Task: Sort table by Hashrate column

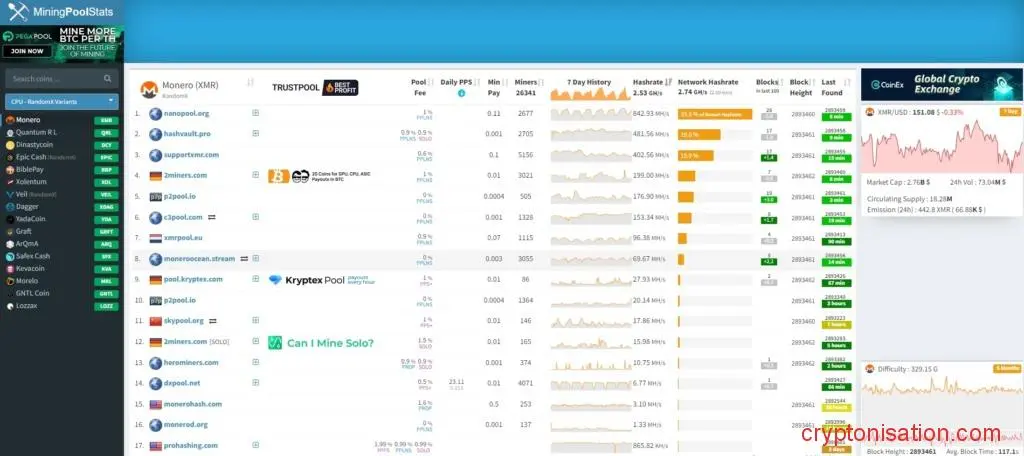Action: (668, 82)
